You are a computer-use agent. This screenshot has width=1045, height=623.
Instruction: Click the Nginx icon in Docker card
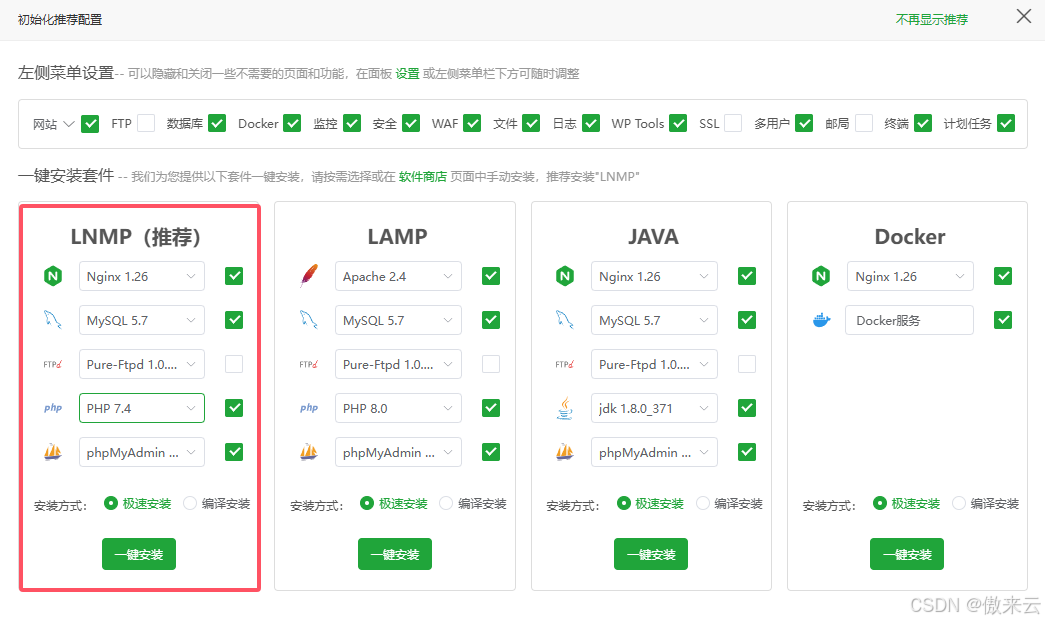tap(821, 276)
